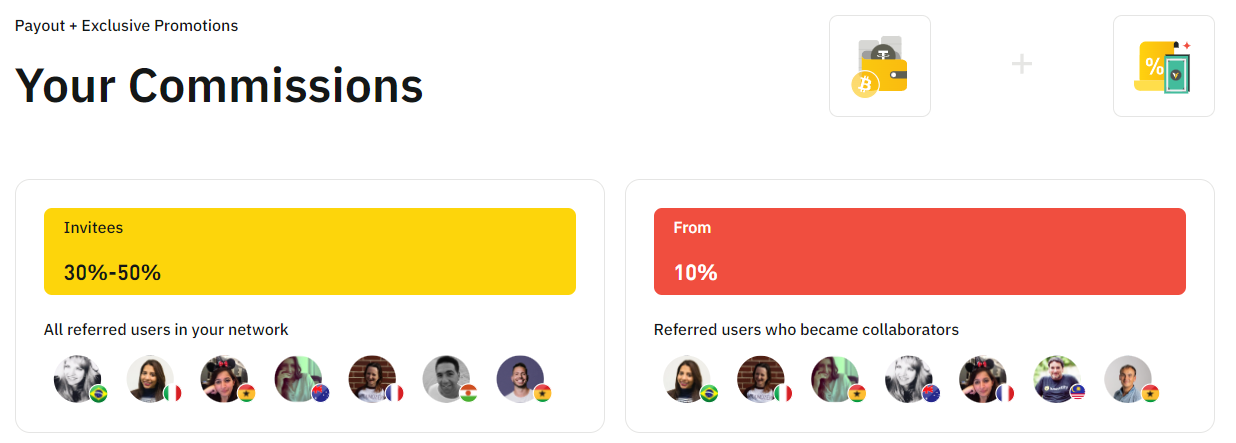The image size is (1236, 443).
Task: Open invitee avatar with France flag
Action: tap(375, 379)
